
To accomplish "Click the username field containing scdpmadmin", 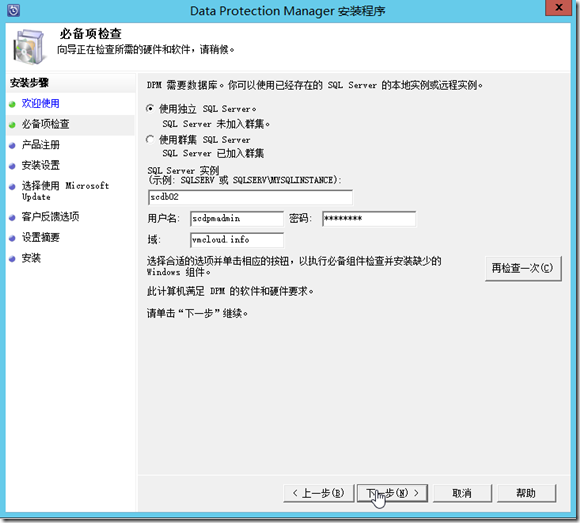I will (237, 219).
